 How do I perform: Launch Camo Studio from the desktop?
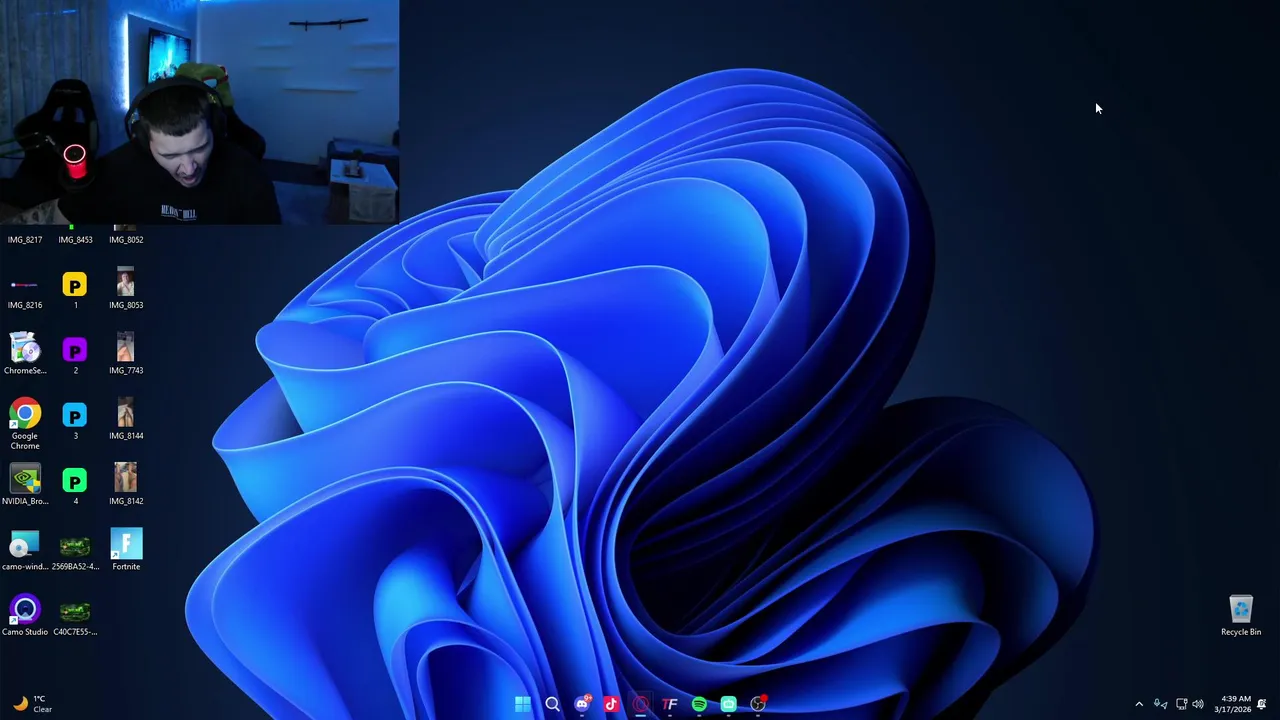pyautogui.click(x=25, y=610)
